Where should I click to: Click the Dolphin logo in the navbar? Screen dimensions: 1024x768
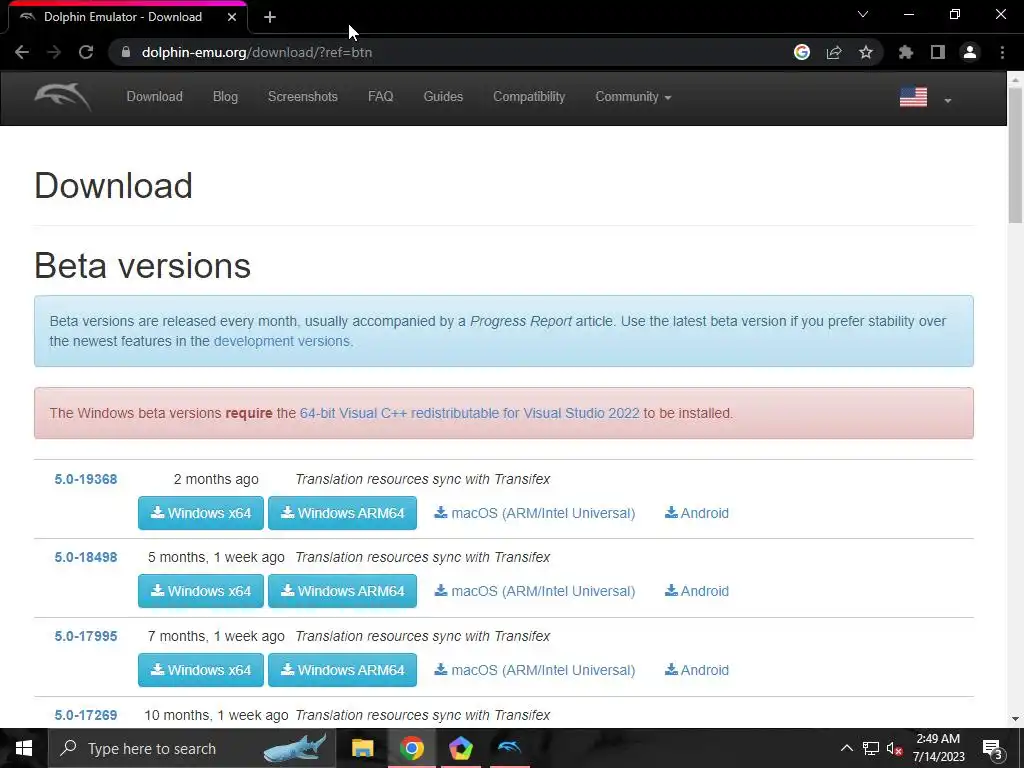click(63, 97)
